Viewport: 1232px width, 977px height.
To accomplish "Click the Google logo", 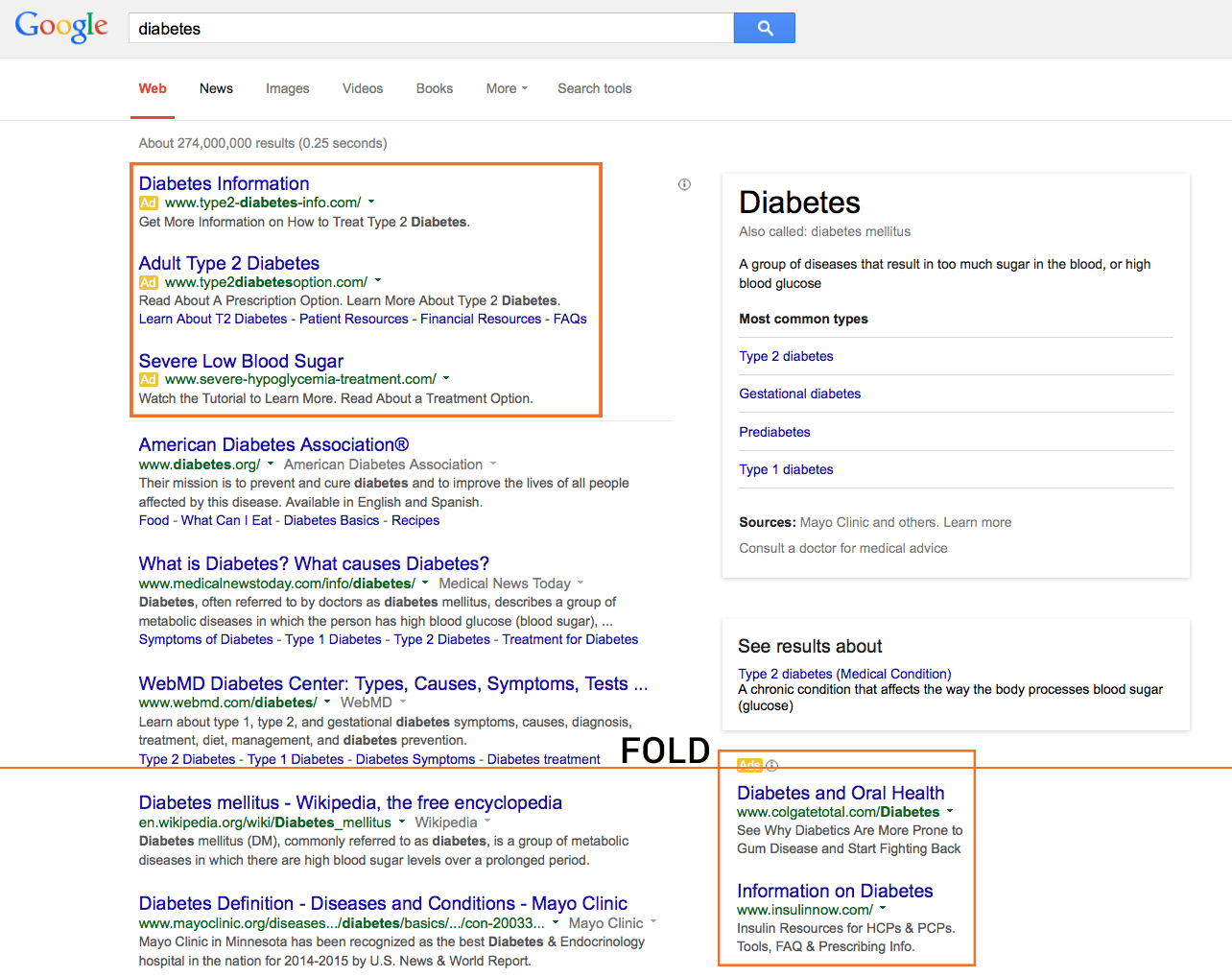I will (x=61, y=27).
